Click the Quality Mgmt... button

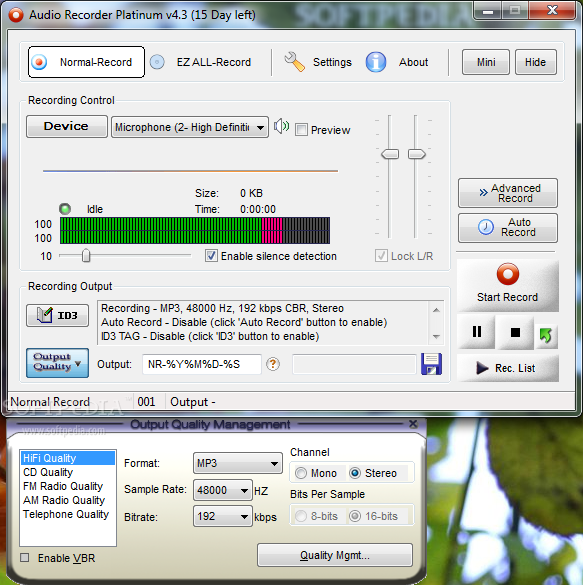point(335,555)
